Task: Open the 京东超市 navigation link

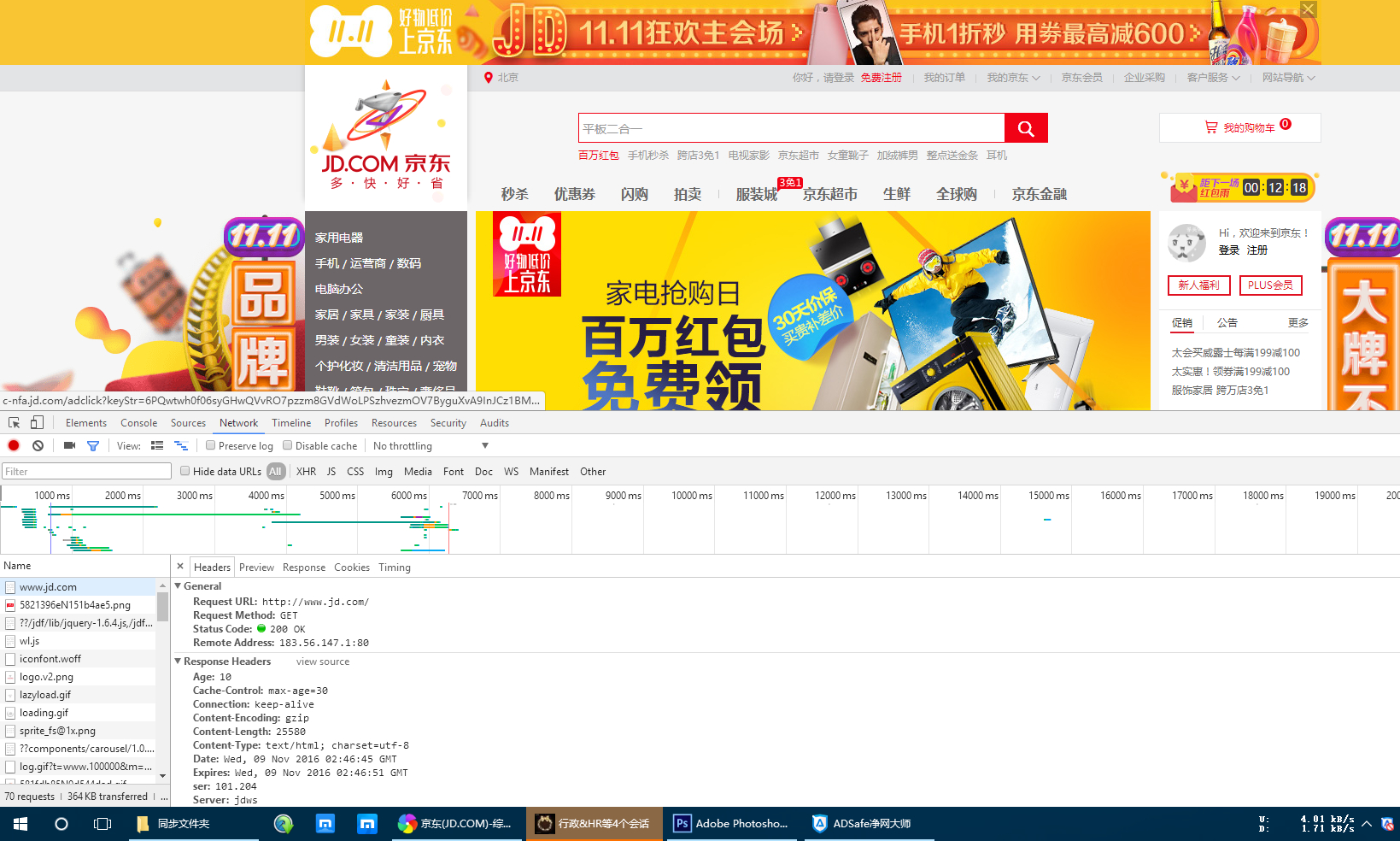Action: (x=829, y=194)
